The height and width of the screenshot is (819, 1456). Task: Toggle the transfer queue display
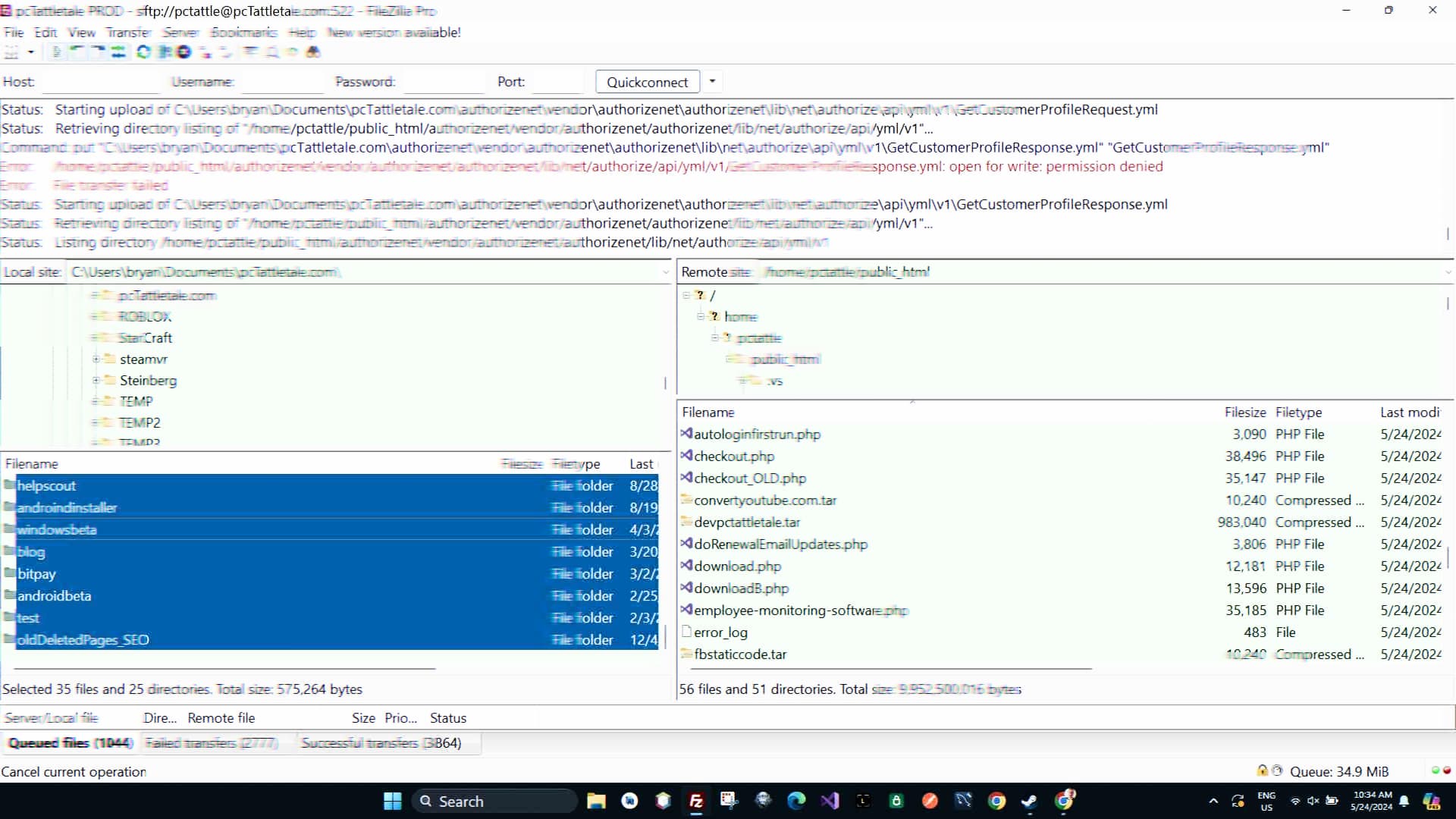118,52
